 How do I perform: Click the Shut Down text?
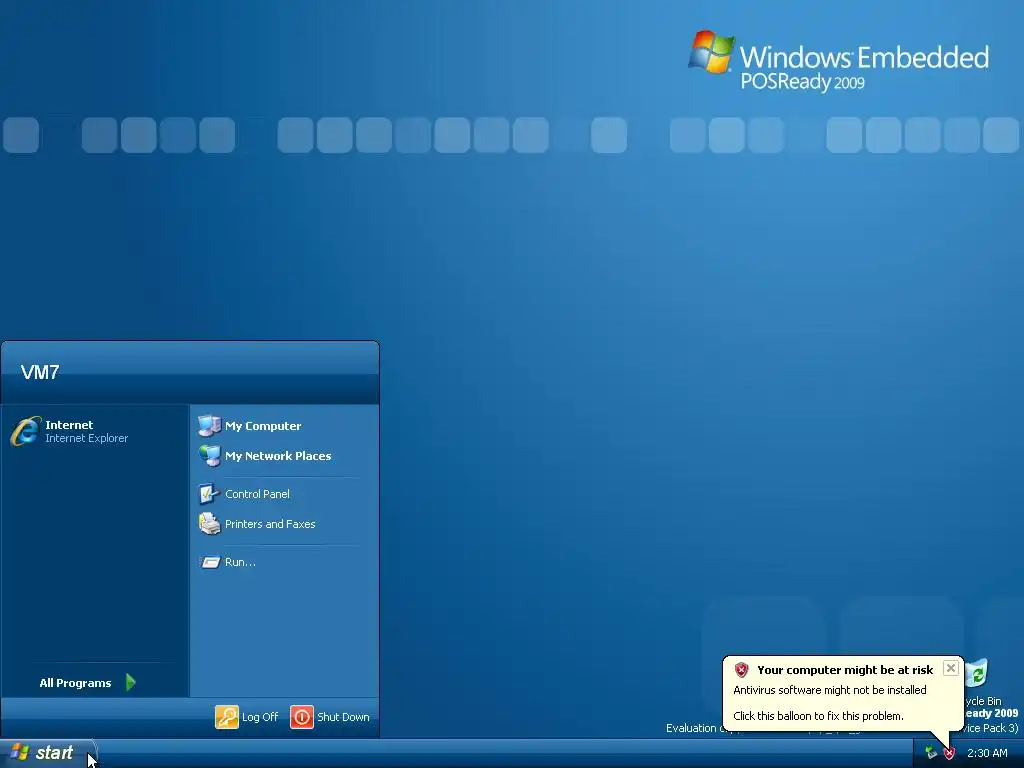344,717
